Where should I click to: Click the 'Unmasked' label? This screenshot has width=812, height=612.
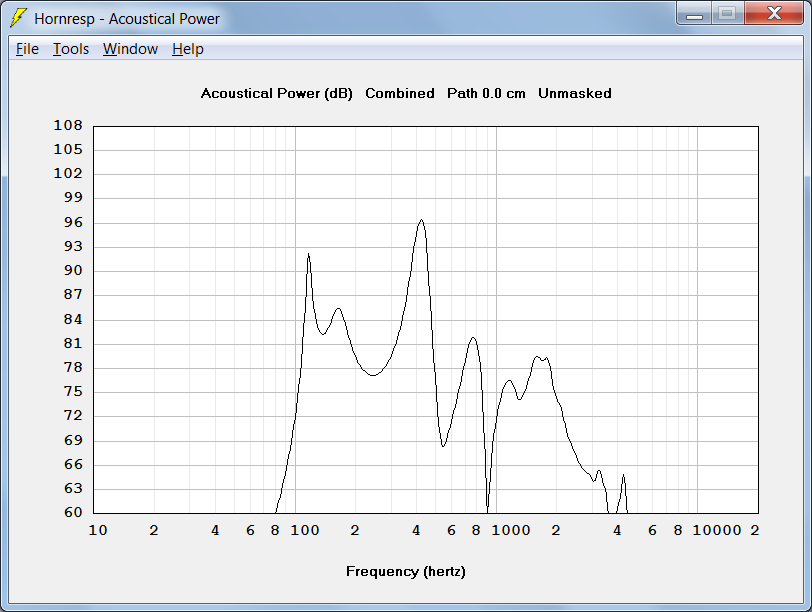(575, 93)
